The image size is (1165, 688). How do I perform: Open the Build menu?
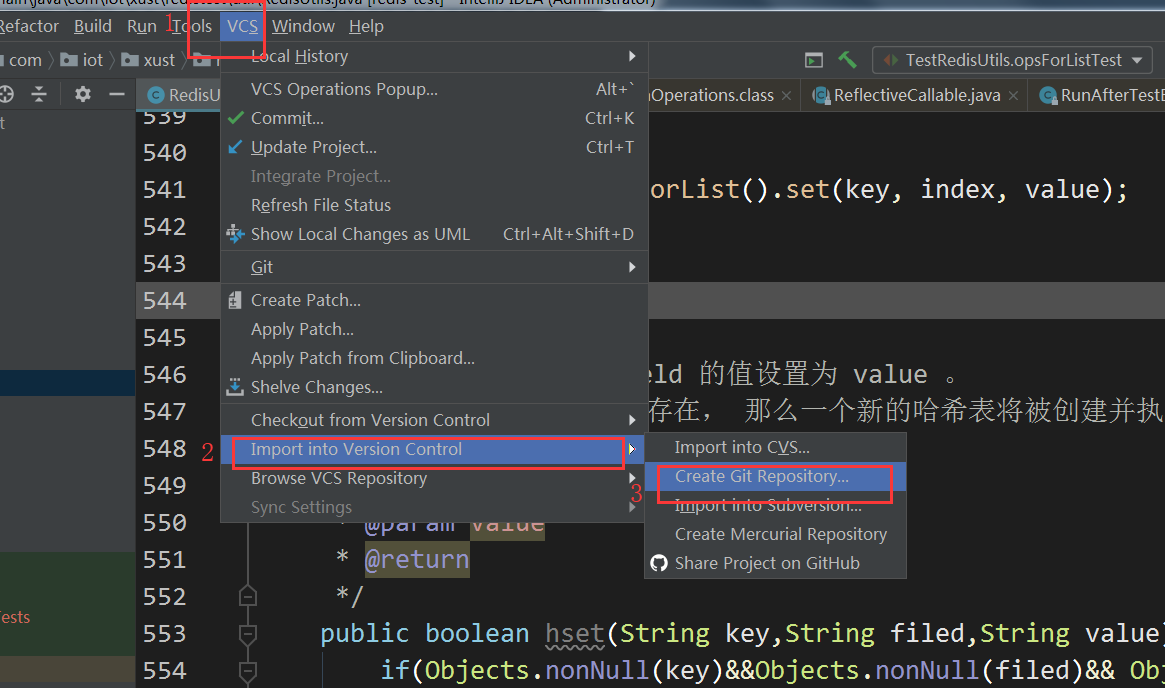93,27
